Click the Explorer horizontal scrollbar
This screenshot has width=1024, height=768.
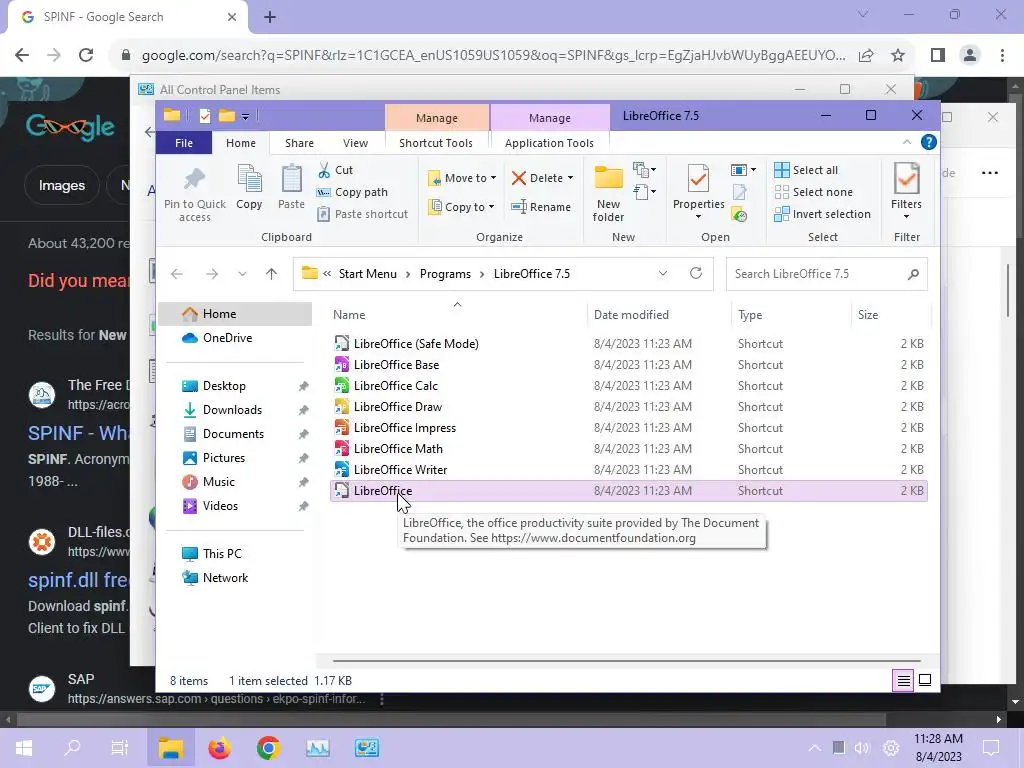click(x=626, y=661)
